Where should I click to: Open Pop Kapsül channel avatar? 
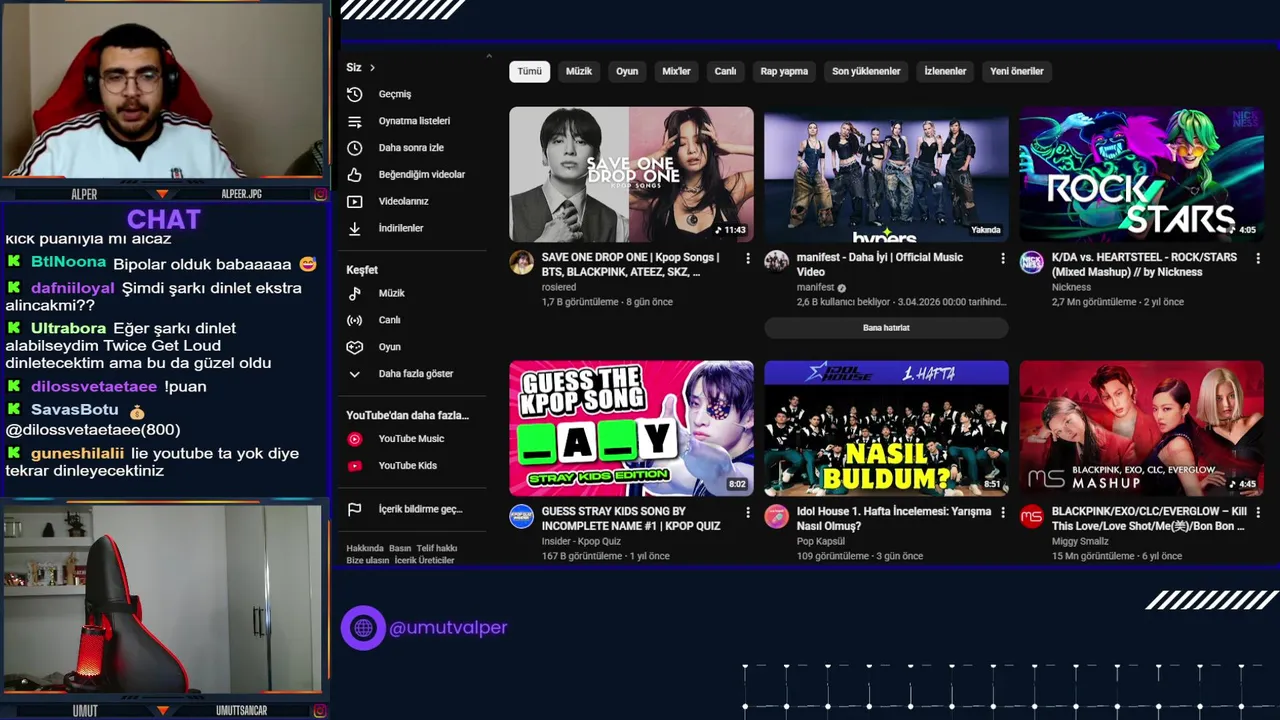[x=776, y=516]
